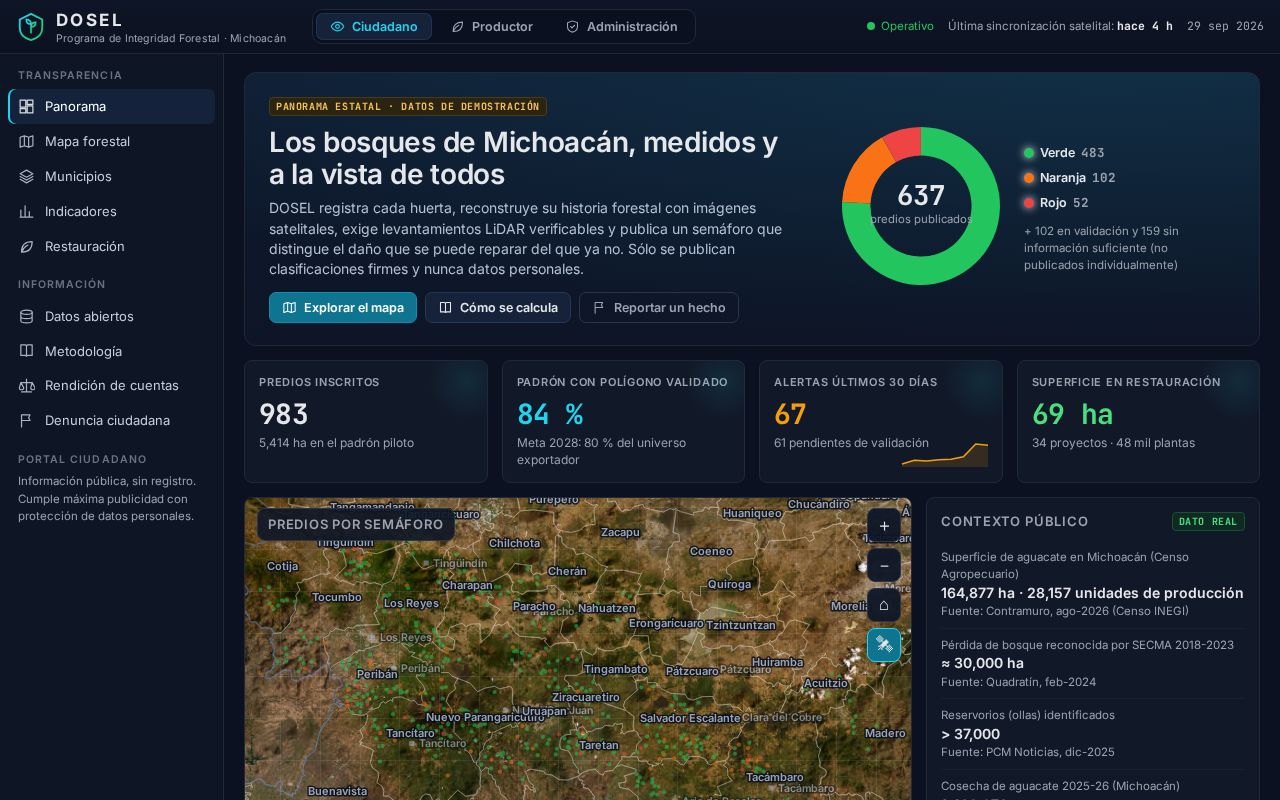This screenshot has height=800, width=1280.
Task: Click 61 pendientes de validación text
Action: [851, 443]
